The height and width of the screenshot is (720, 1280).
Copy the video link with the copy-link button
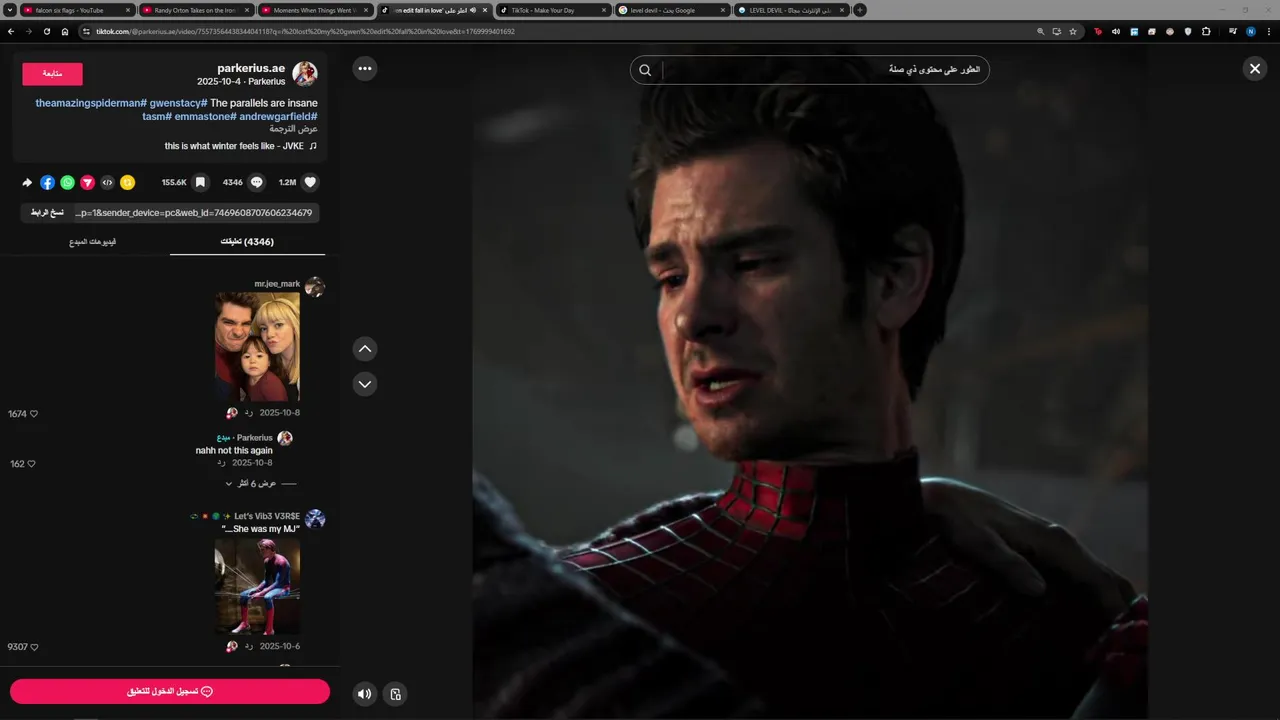(x=46, y=212)
